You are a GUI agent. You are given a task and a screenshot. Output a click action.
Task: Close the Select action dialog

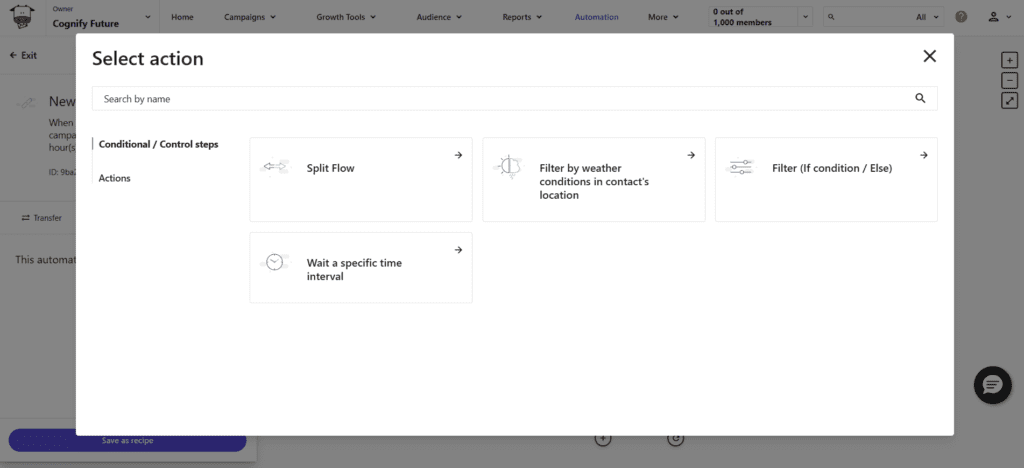click(929, 56)
